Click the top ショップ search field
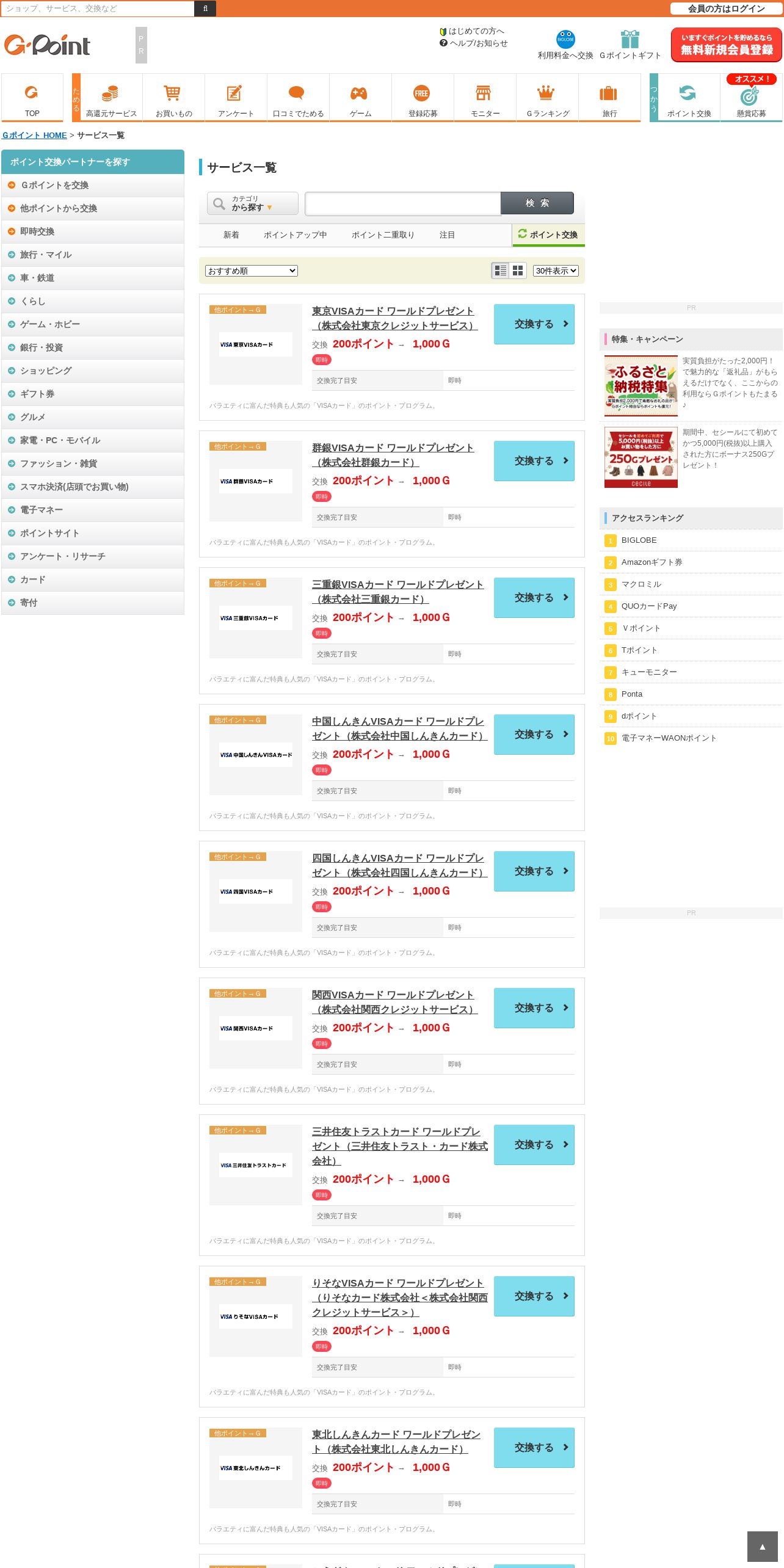The height and width of the screenshot is (1568, 784). click(97, 9)
